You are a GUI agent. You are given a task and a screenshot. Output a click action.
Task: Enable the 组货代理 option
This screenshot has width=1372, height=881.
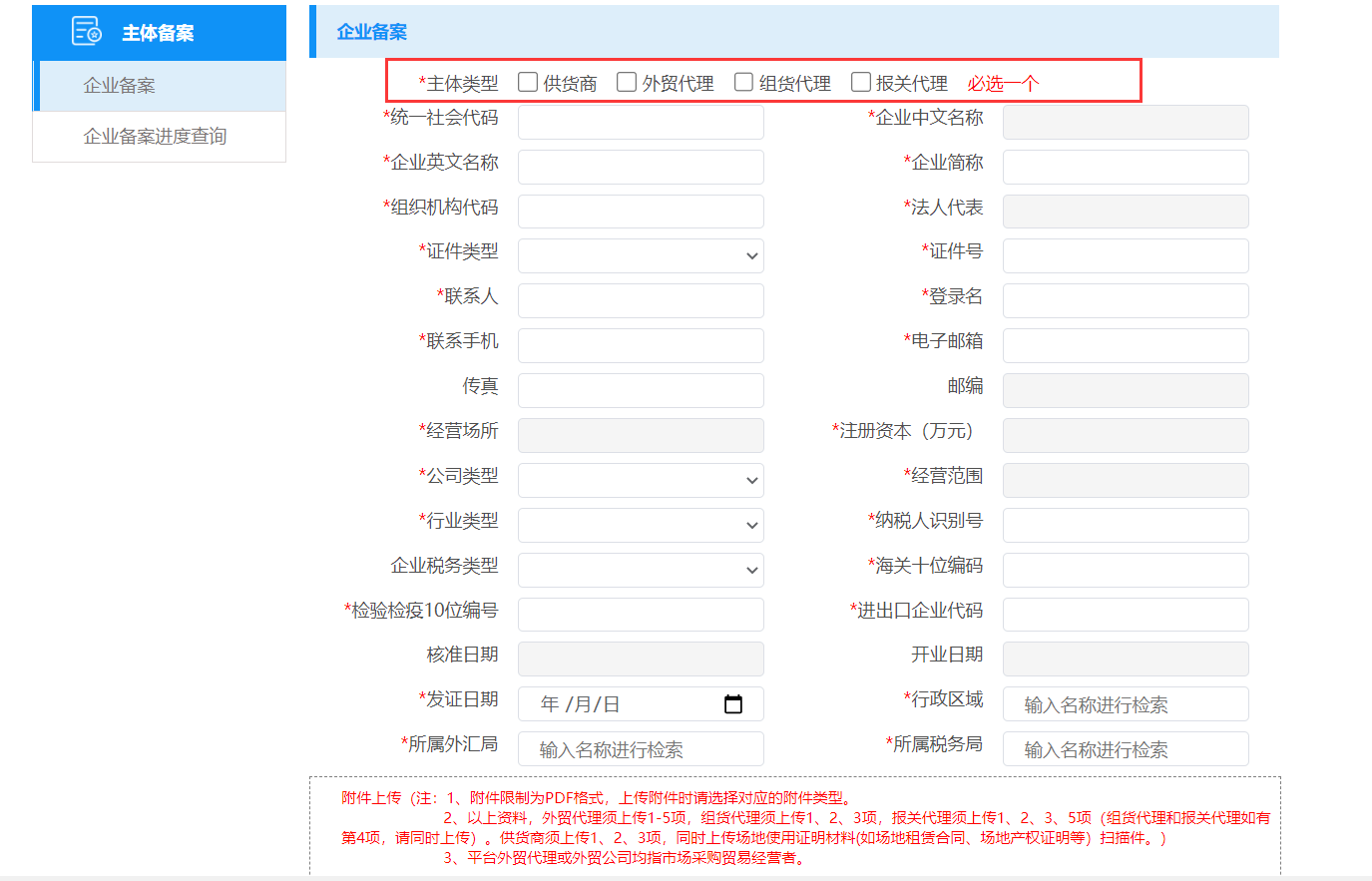point(742,82)
